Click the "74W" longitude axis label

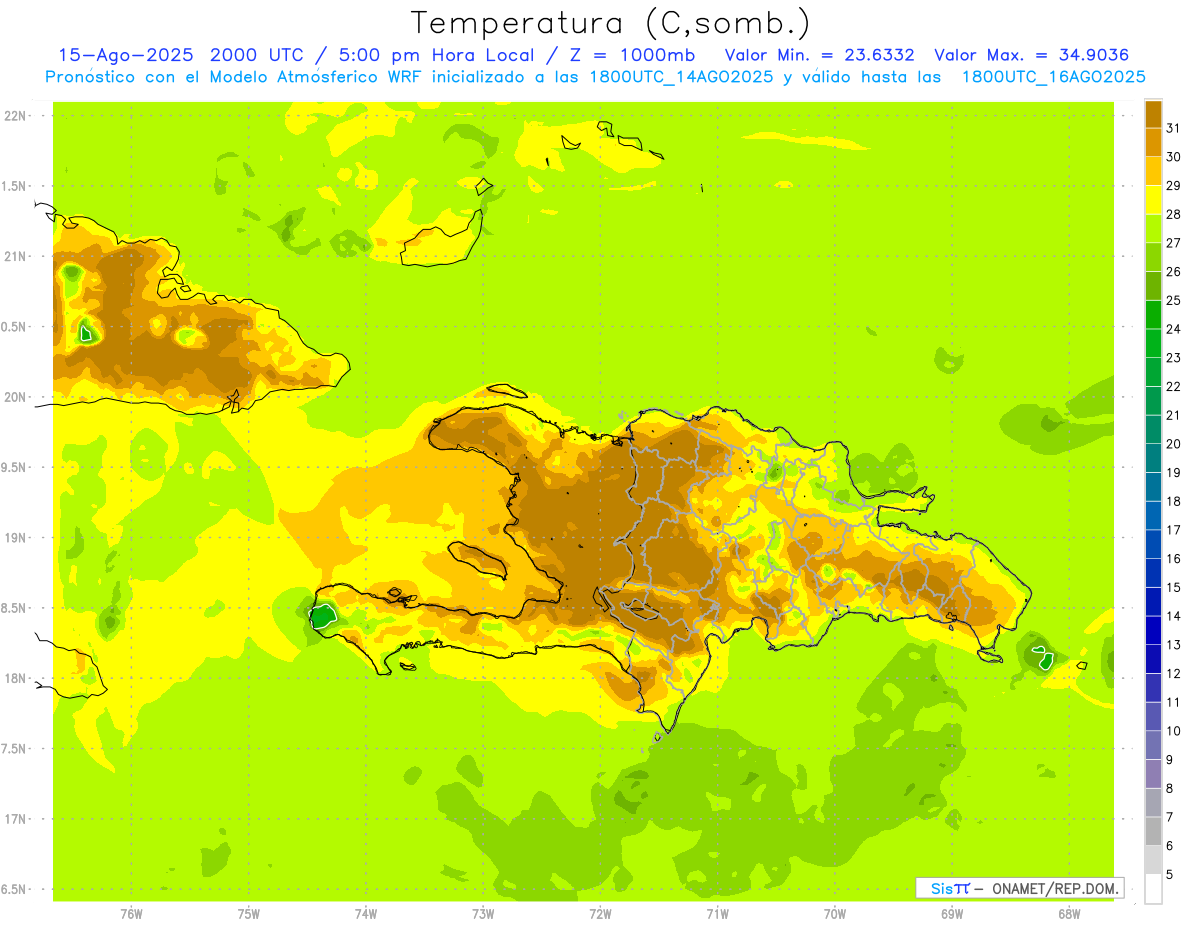coord(366,913)
